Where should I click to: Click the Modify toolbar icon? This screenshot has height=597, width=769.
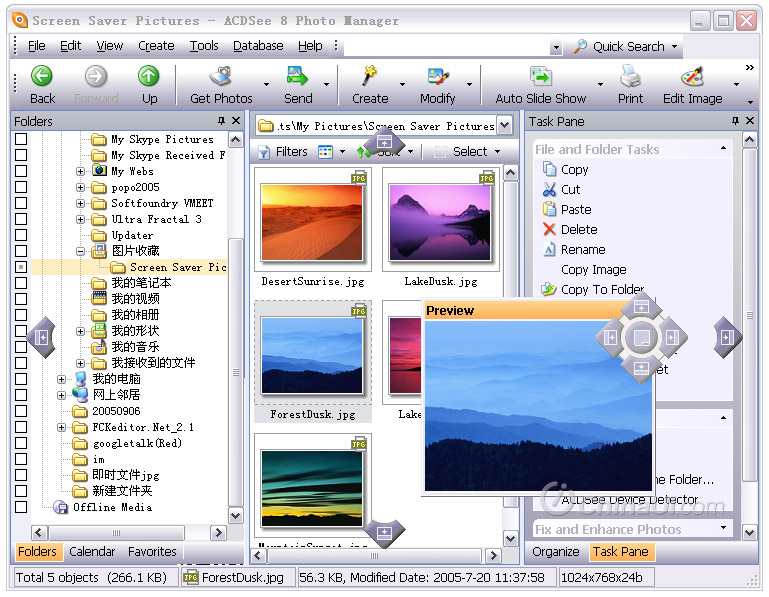coord(437,76)
